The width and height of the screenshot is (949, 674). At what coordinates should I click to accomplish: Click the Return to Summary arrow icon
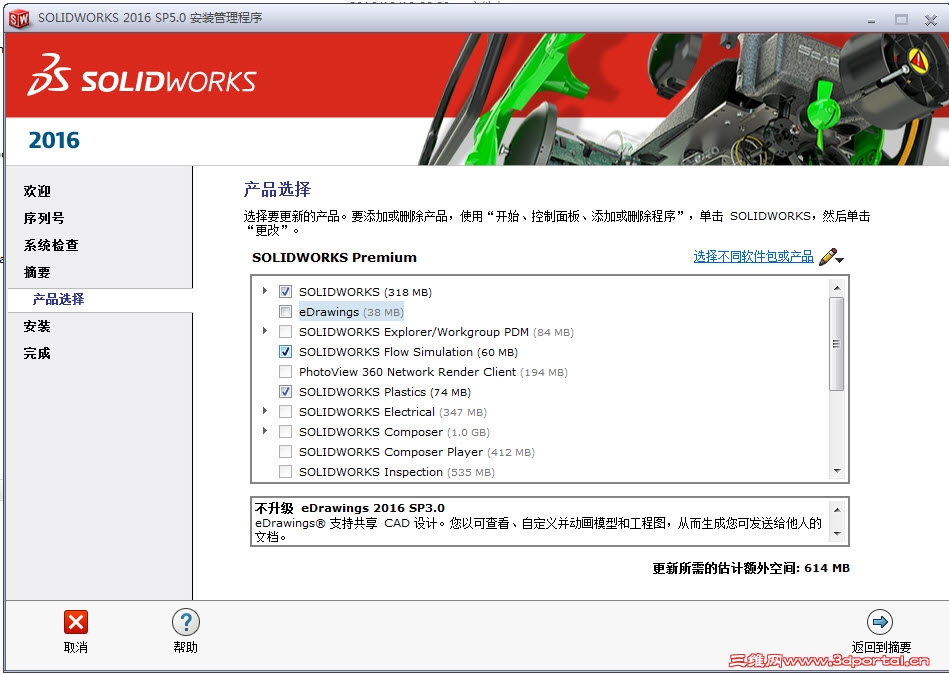[x=880, y=622]
